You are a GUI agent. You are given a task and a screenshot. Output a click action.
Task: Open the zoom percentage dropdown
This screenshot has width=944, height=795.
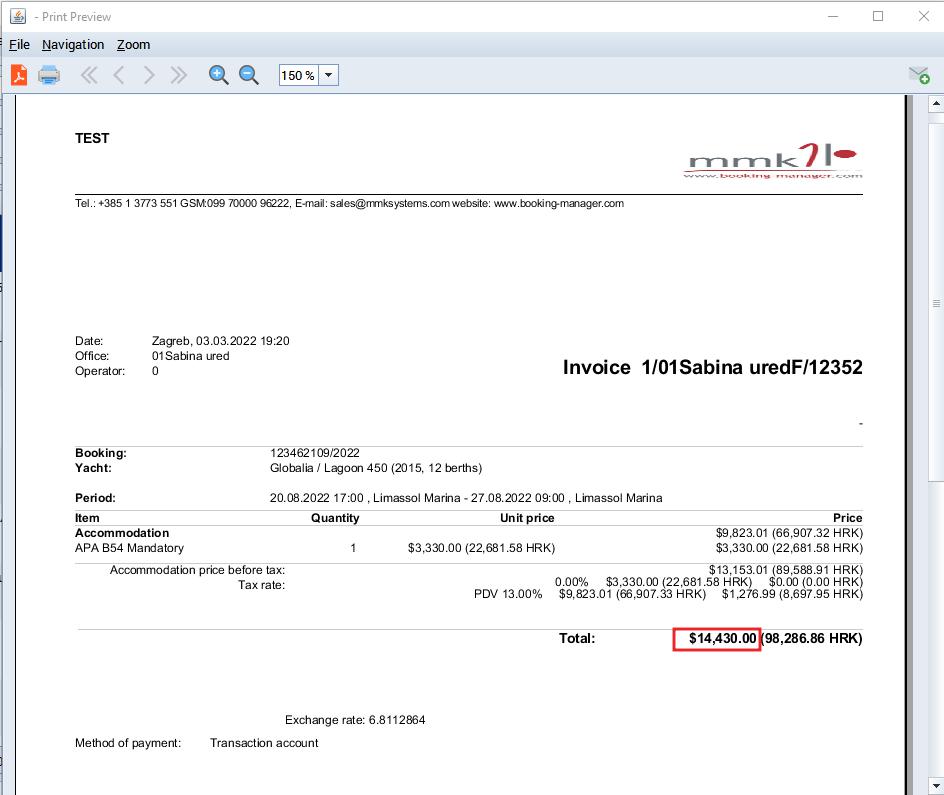(x=330, y=74)
